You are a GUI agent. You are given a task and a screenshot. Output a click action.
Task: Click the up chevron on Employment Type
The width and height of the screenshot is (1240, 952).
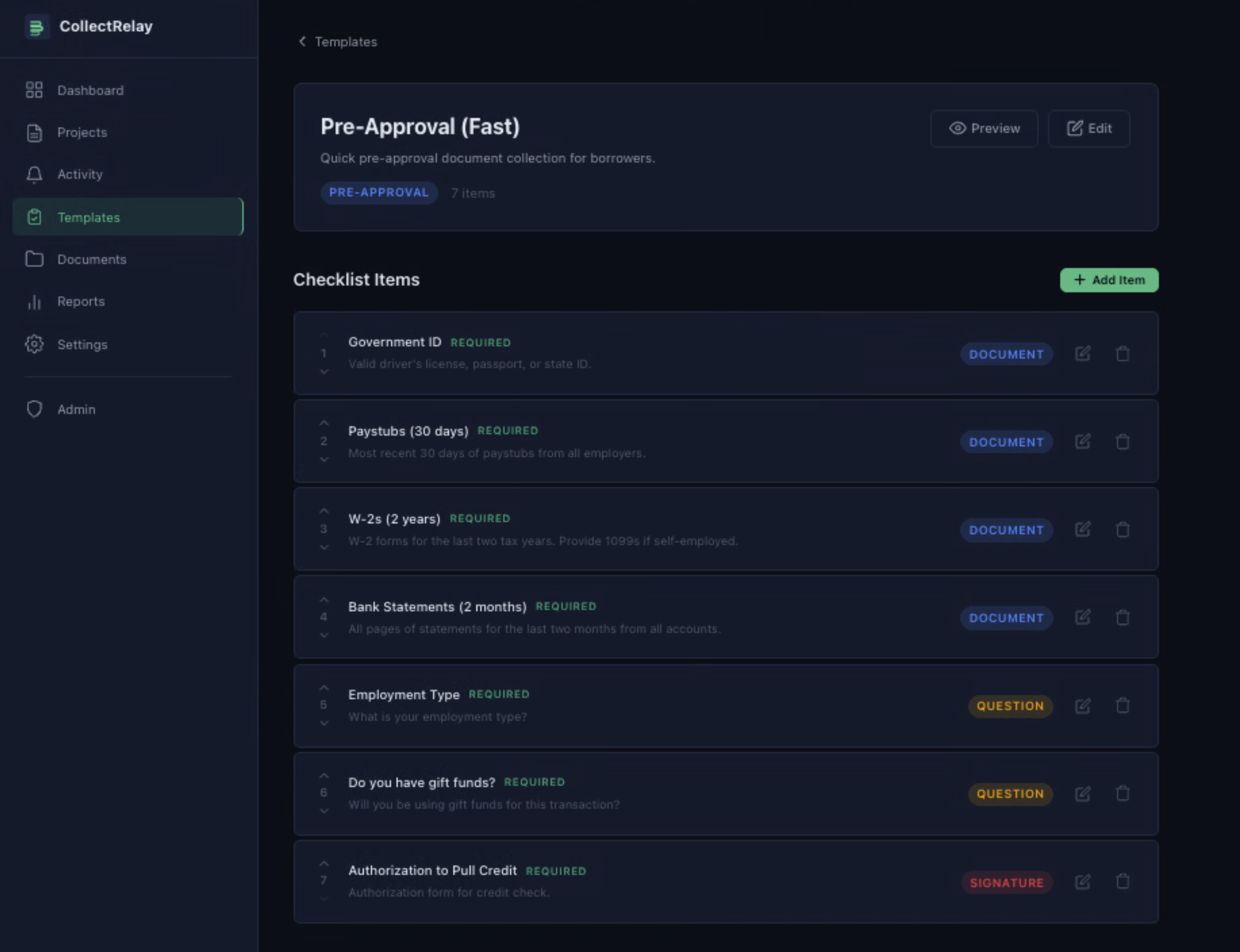pos(324,687)
